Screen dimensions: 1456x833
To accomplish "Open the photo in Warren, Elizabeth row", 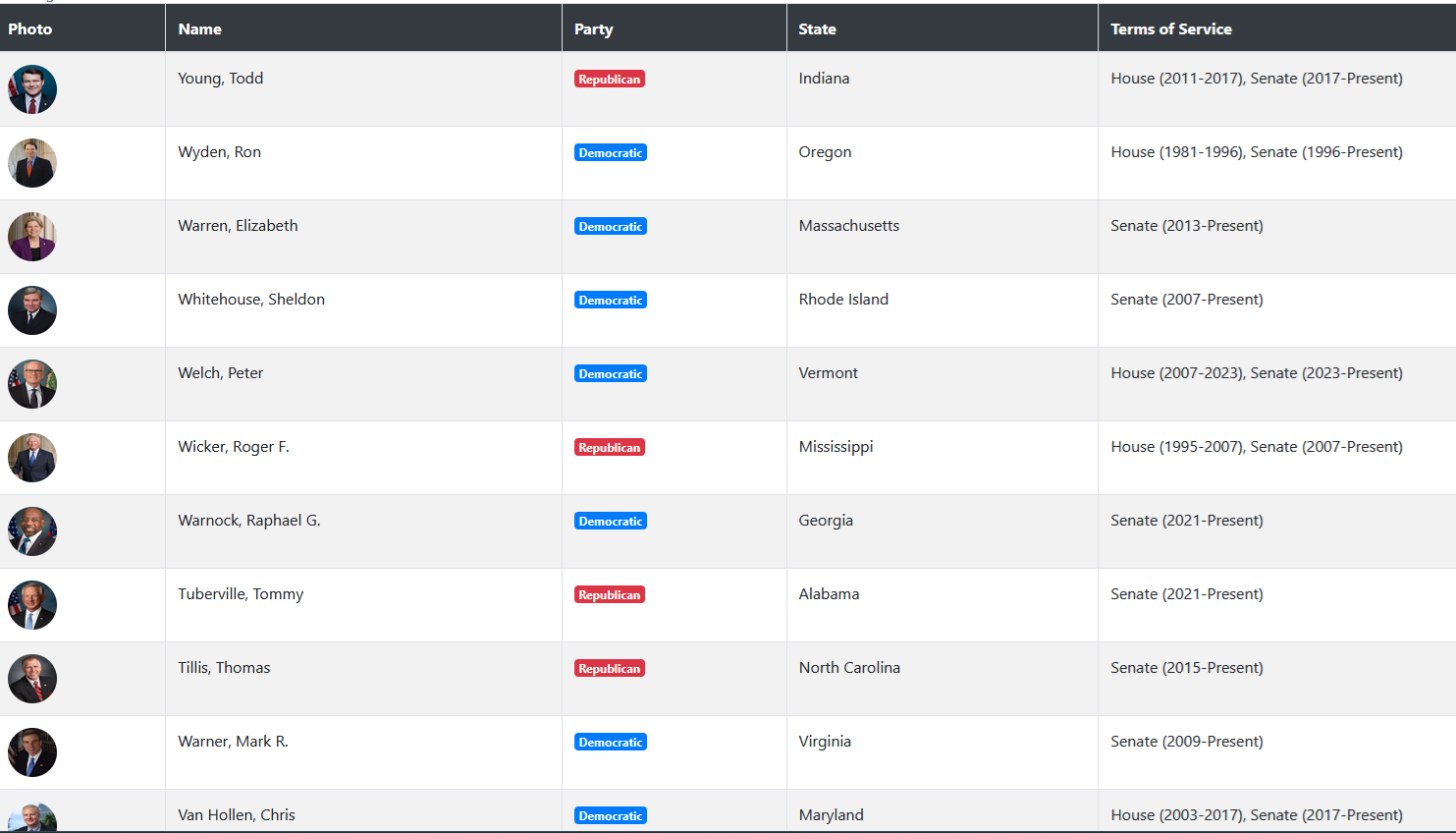I will (x=32, y=237).
